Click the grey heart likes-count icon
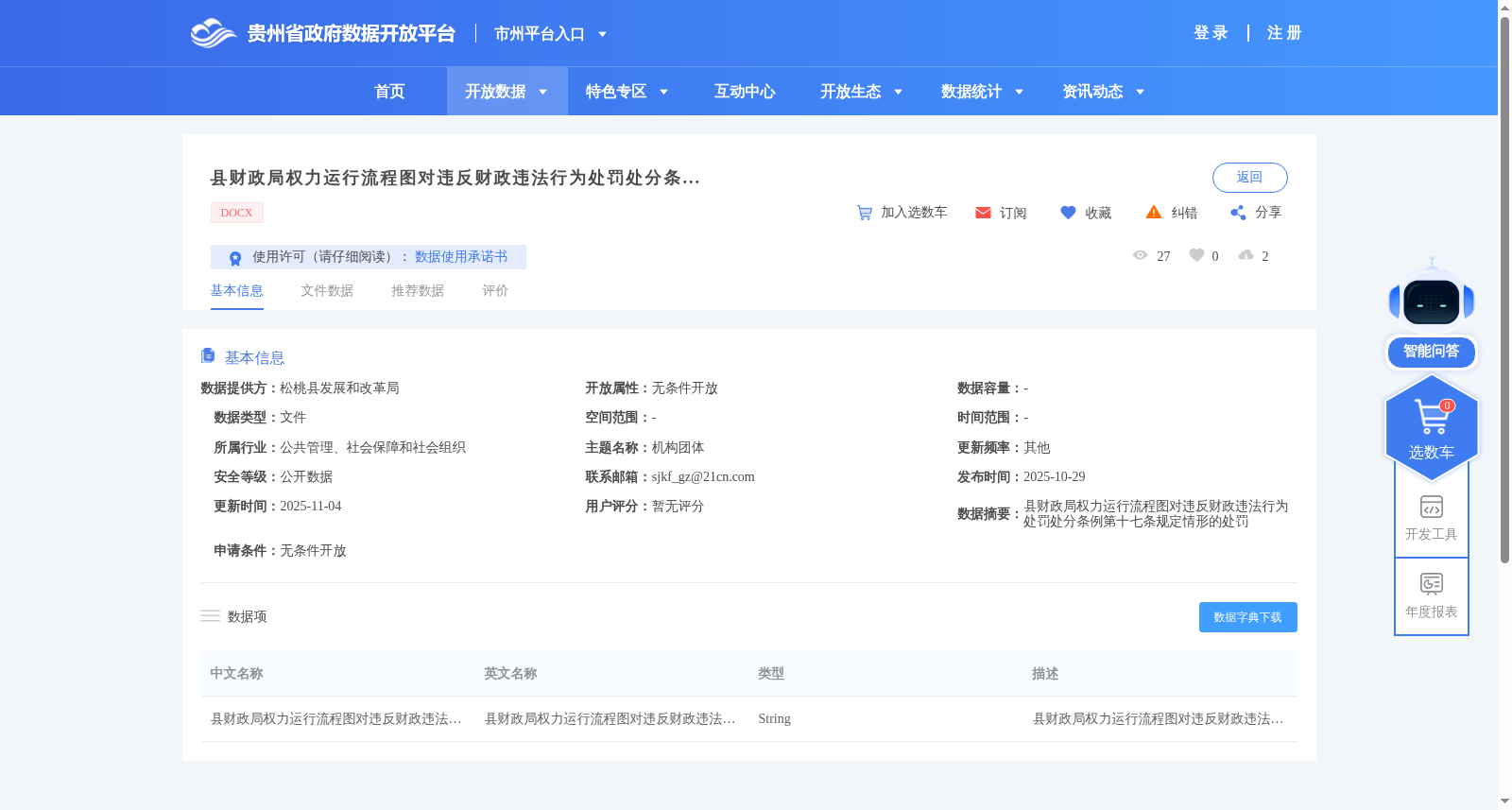This screenshot has width=1512, height=810. (x=1196, y=255)
